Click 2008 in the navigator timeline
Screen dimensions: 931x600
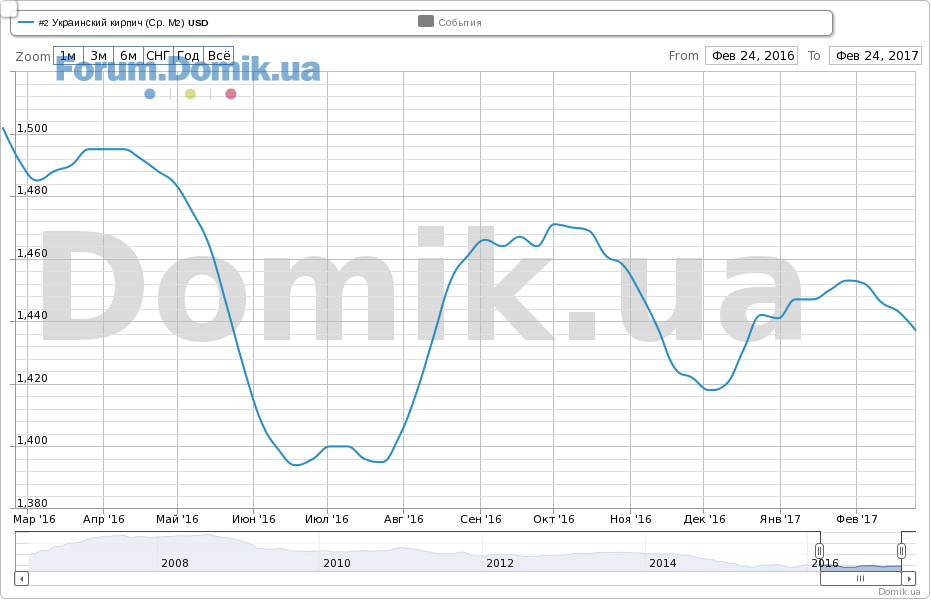point(175,563)
